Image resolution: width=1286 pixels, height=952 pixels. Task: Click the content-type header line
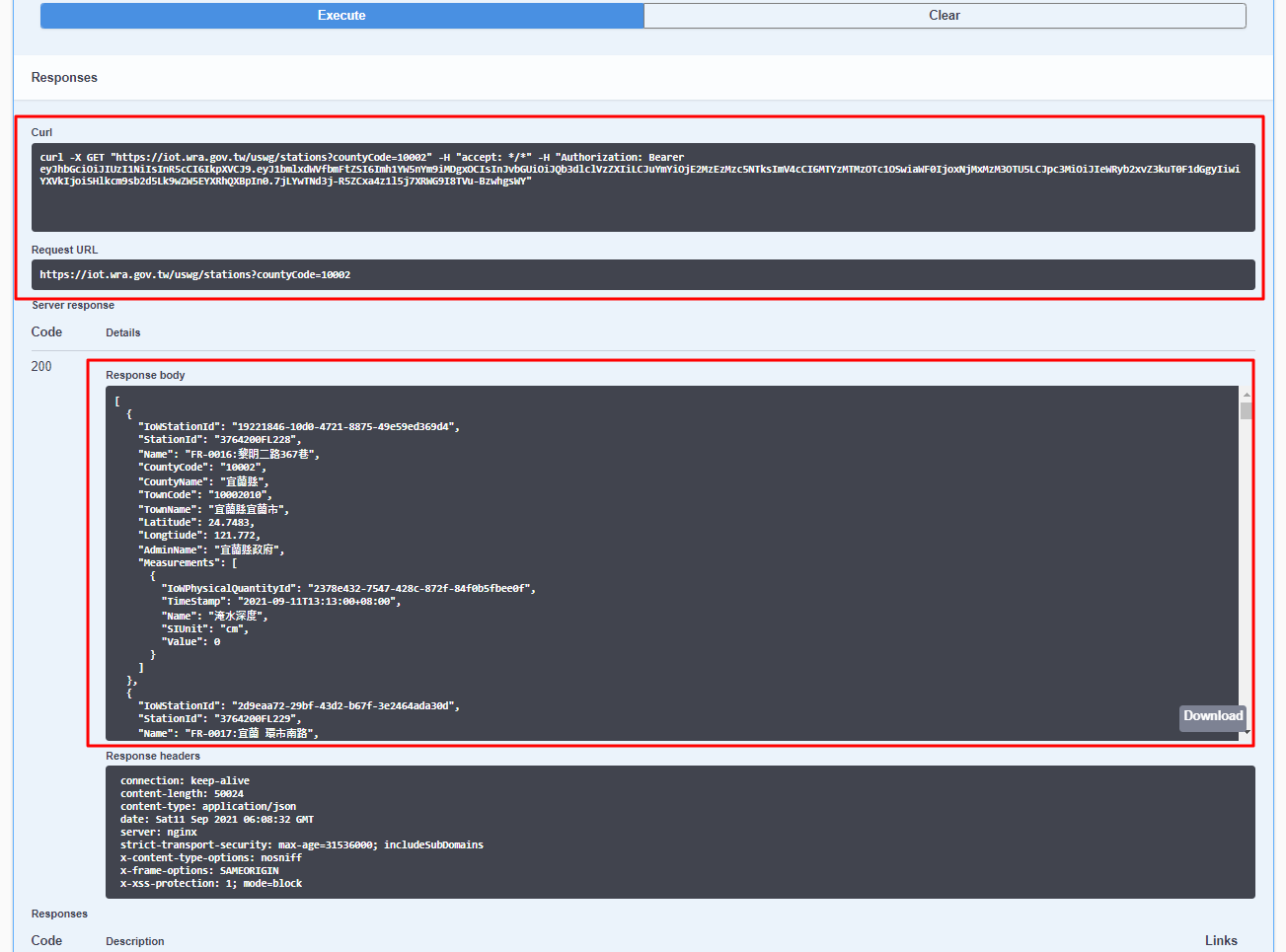[x=208, y=806]
